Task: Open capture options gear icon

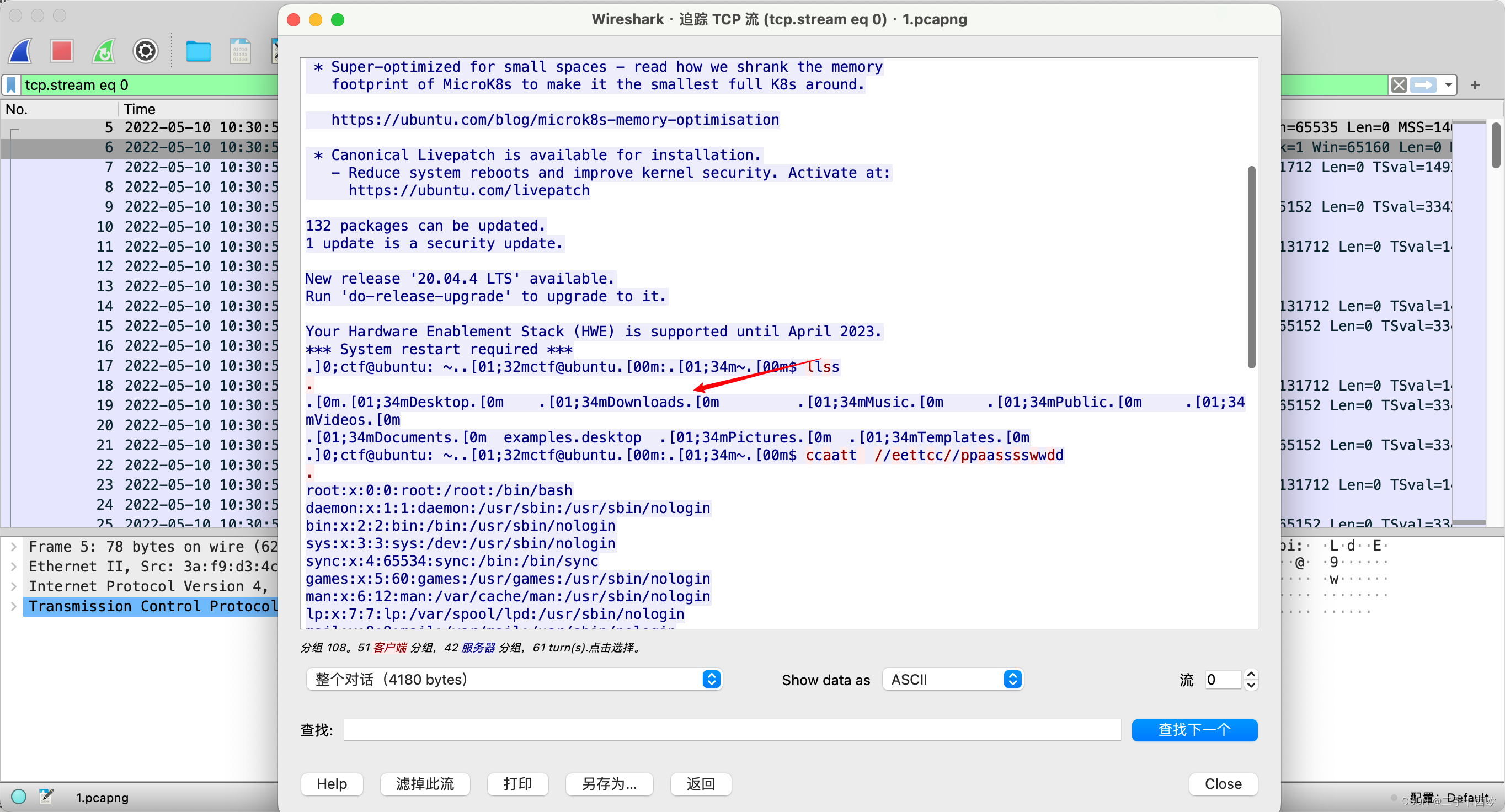Action: 145,51
